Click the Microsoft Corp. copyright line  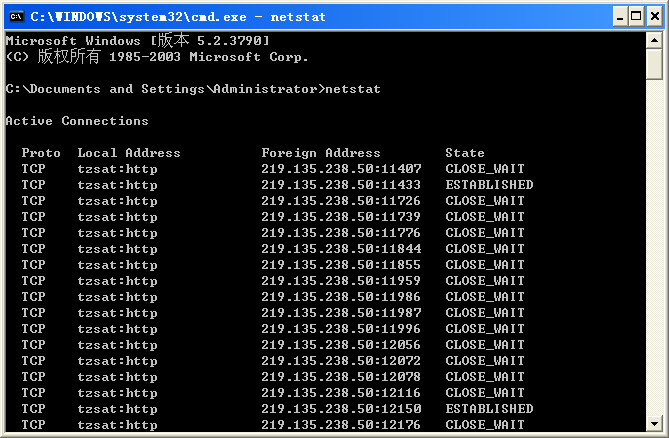click(157, 57)
